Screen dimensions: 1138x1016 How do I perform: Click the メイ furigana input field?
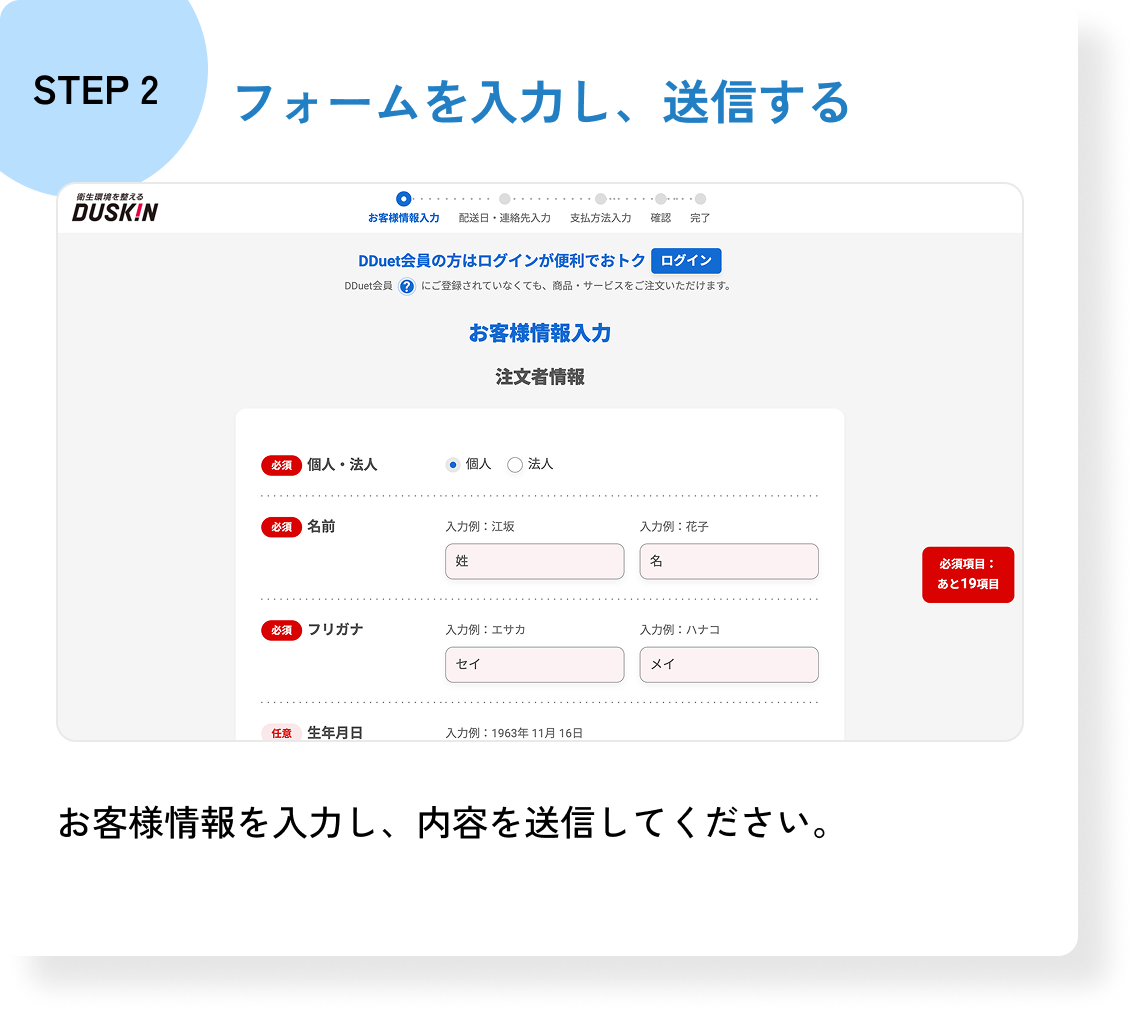point(728,665)
